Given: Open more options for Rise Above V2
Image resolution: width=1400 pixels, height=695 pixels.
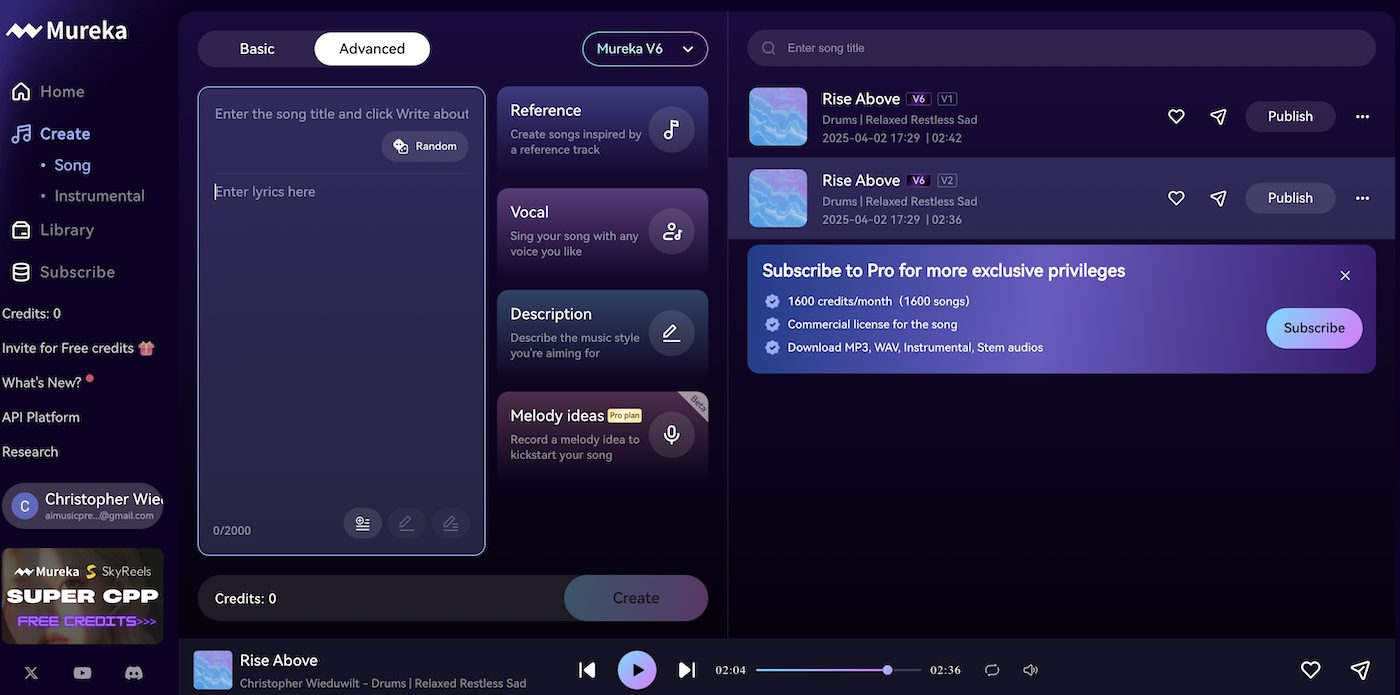Looking at the screenshot, I should click(1362, 198).
